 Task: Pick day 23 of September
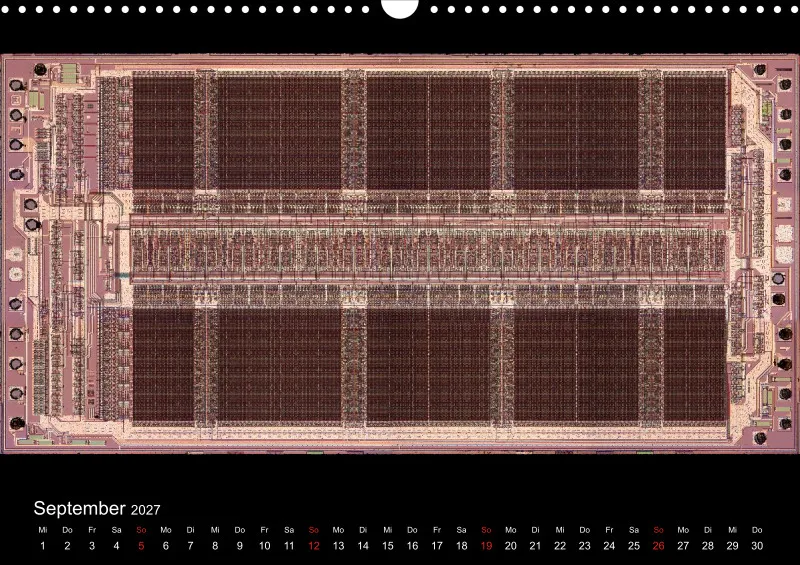click(x=585, y=546)
